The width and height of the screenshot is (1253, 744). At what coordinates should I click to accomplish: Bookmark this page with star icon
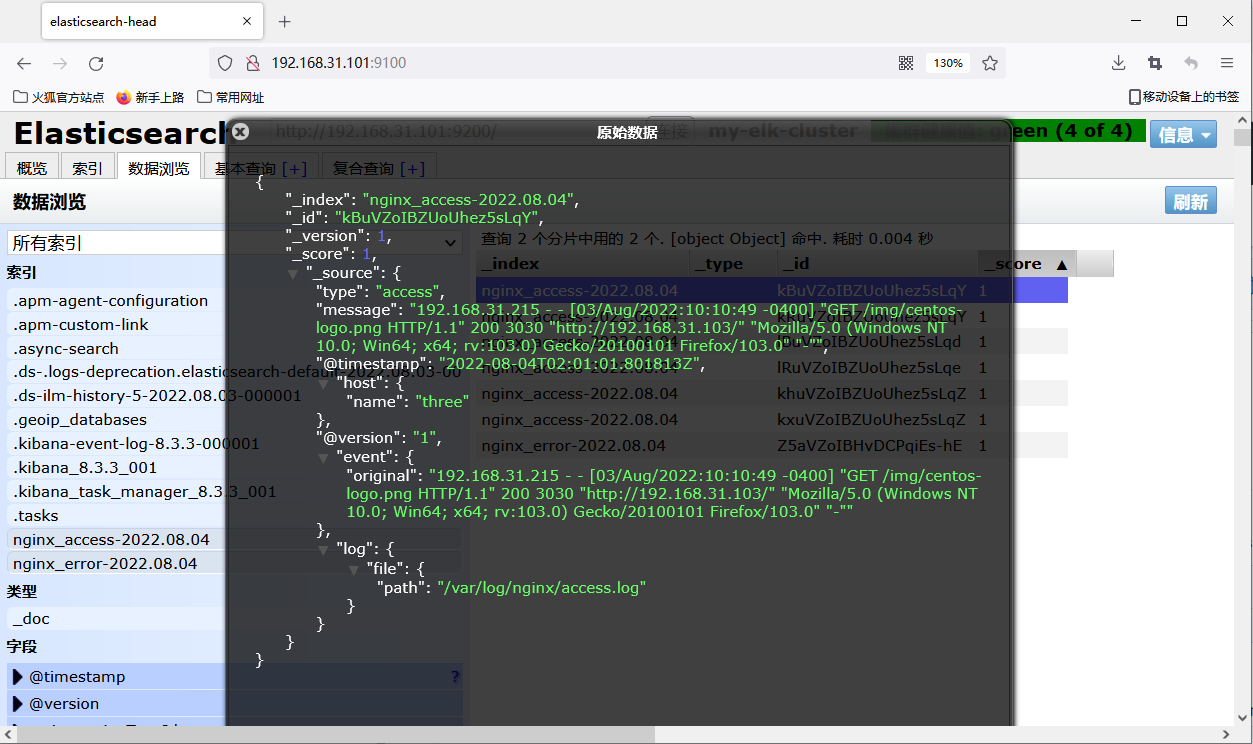(990, 63)
